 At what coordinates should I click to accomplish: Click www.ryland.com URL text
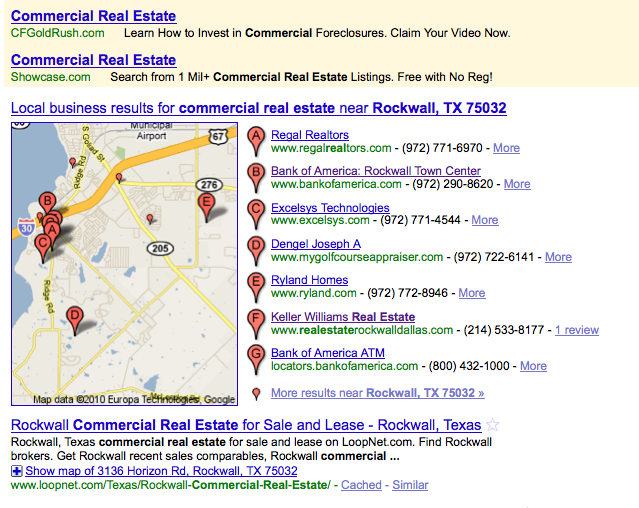point(314,293)
